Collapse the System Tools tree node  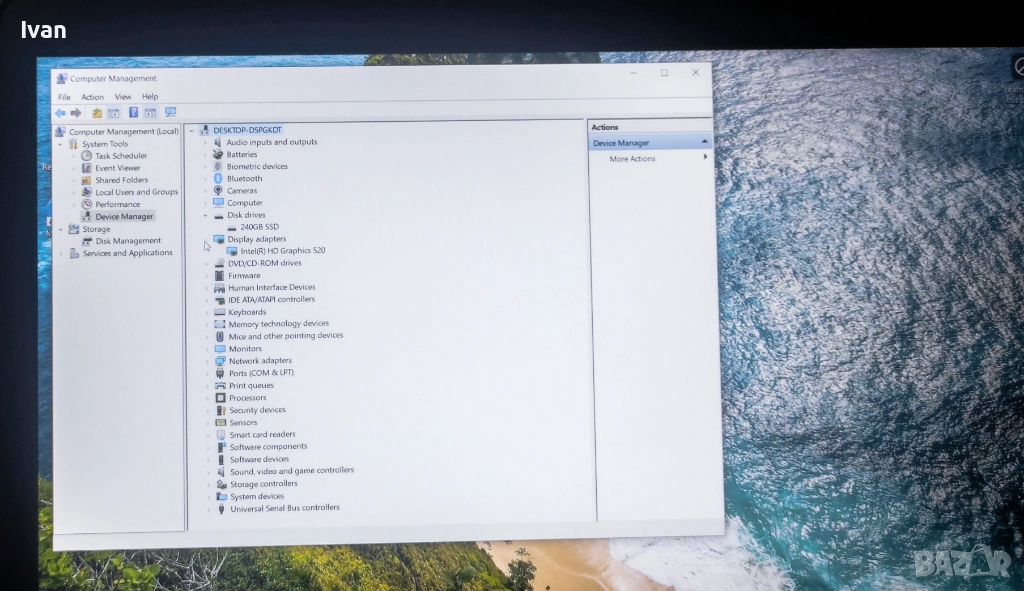(61, 144)
